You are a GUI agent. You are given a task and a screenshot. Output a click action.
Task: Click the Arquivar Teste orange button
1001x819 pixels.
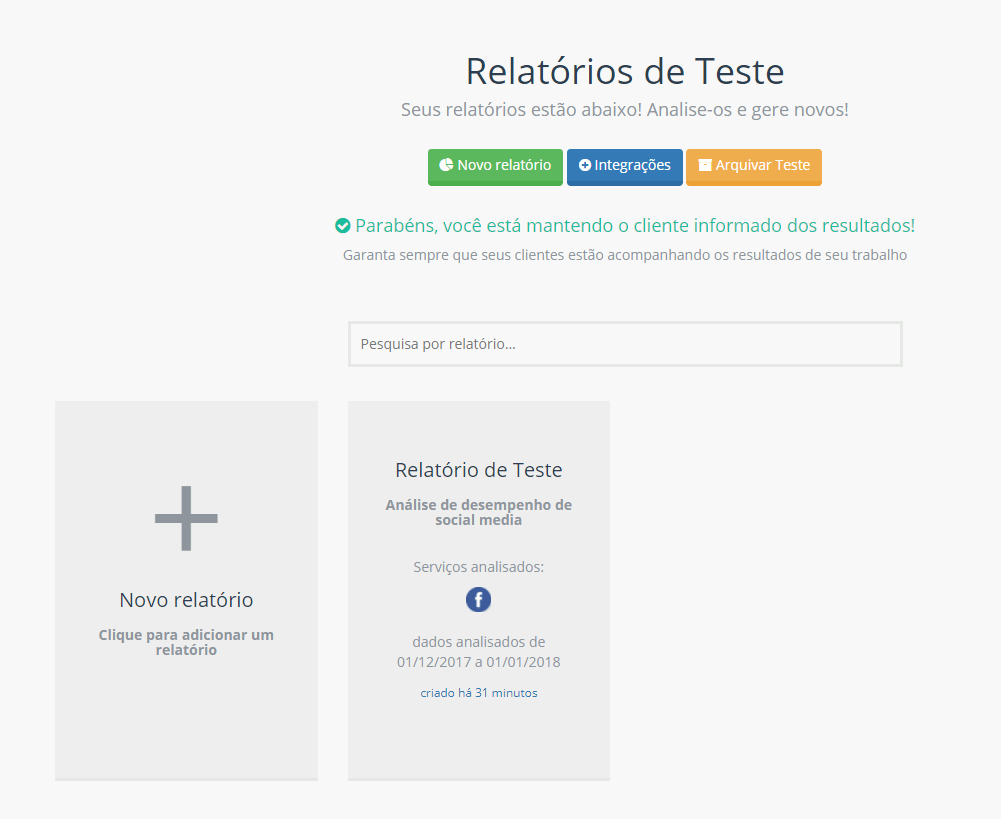coord(753,167)
